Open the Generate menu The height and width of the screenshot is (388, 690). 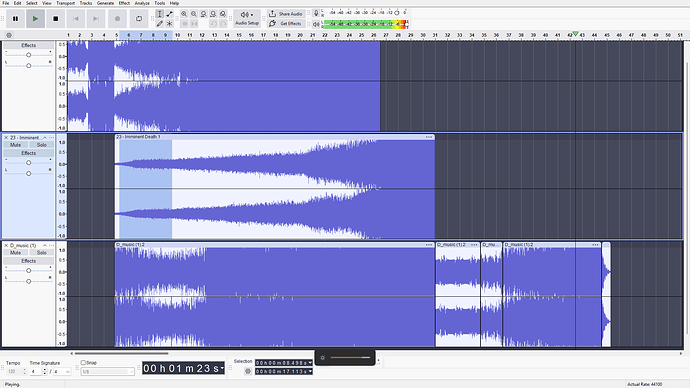[x=106, y=3]
